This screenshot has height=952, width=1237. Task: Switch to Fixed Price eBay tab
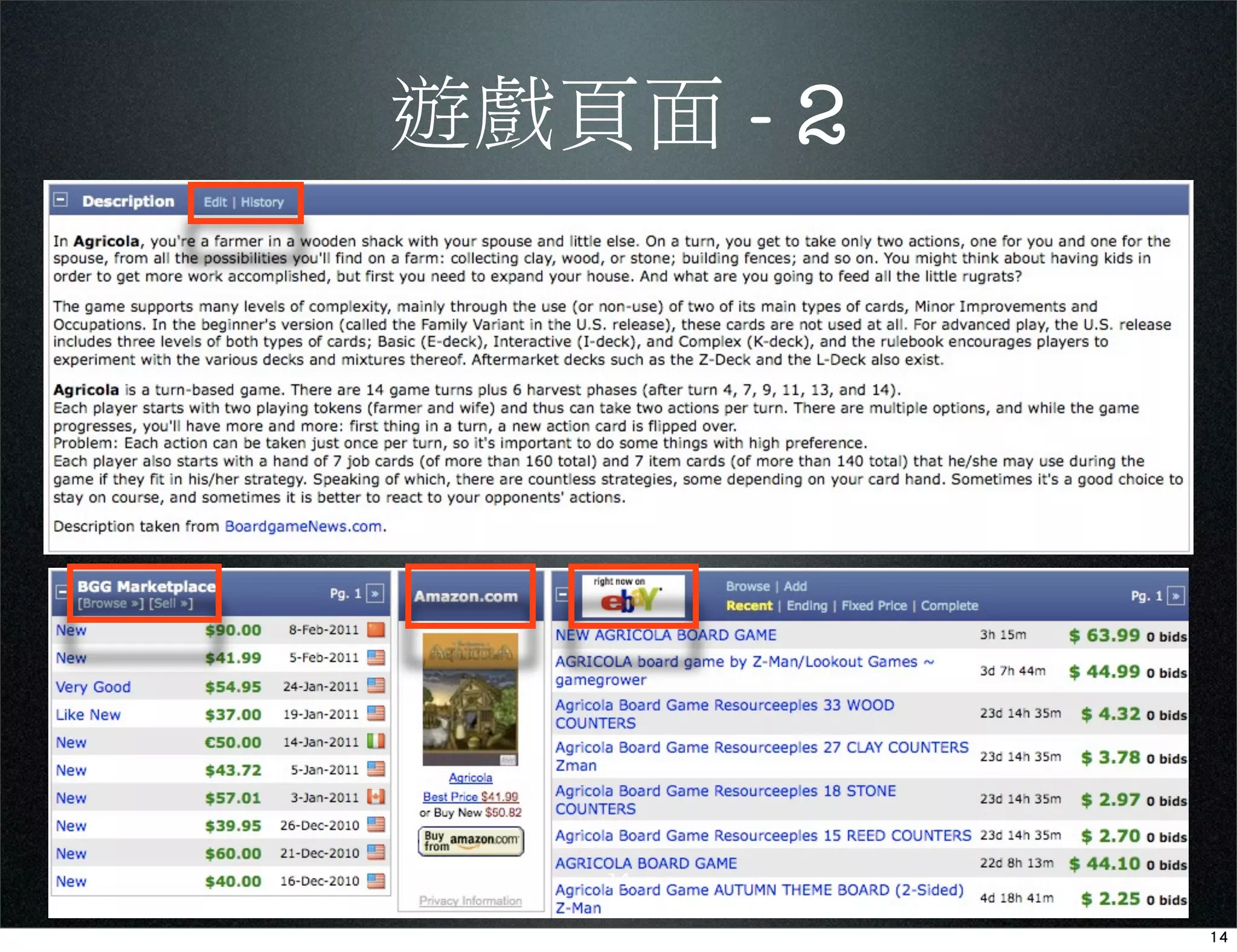pos(874,606)
